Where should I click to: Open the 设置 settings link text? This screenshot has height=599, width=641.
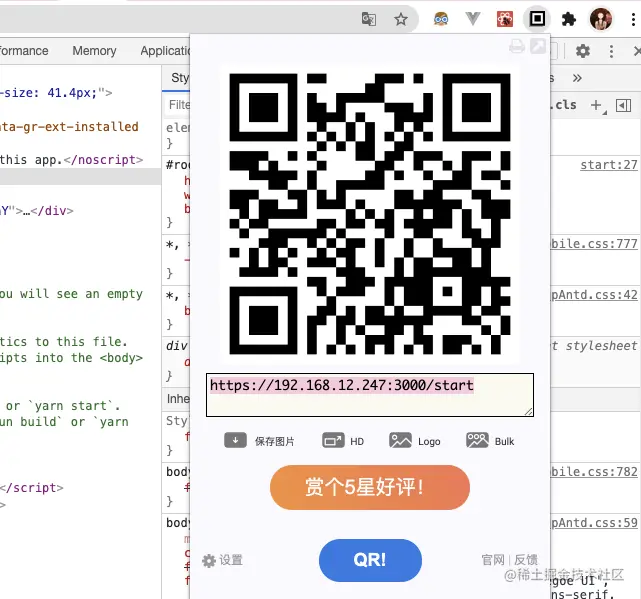(x=231, y=560)
